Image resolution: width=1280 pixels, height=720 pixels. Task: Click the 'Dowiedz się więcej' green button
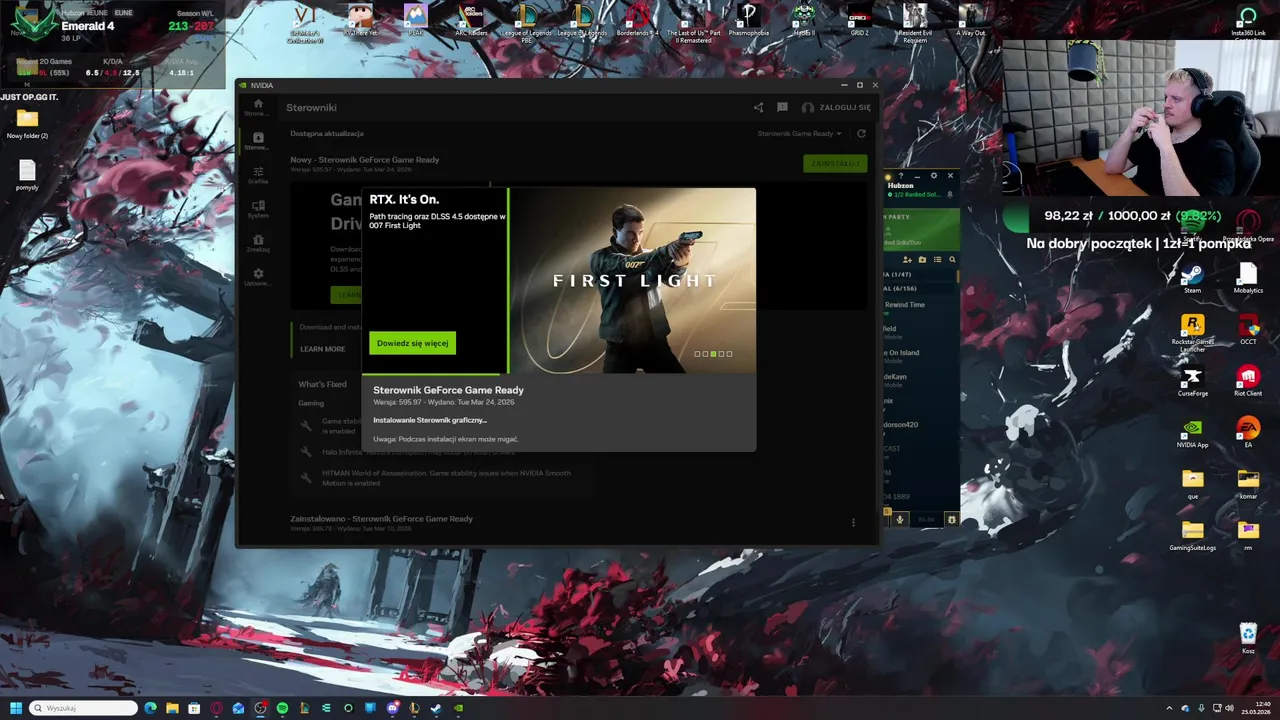pyautogui.click(x=412, y=343)
